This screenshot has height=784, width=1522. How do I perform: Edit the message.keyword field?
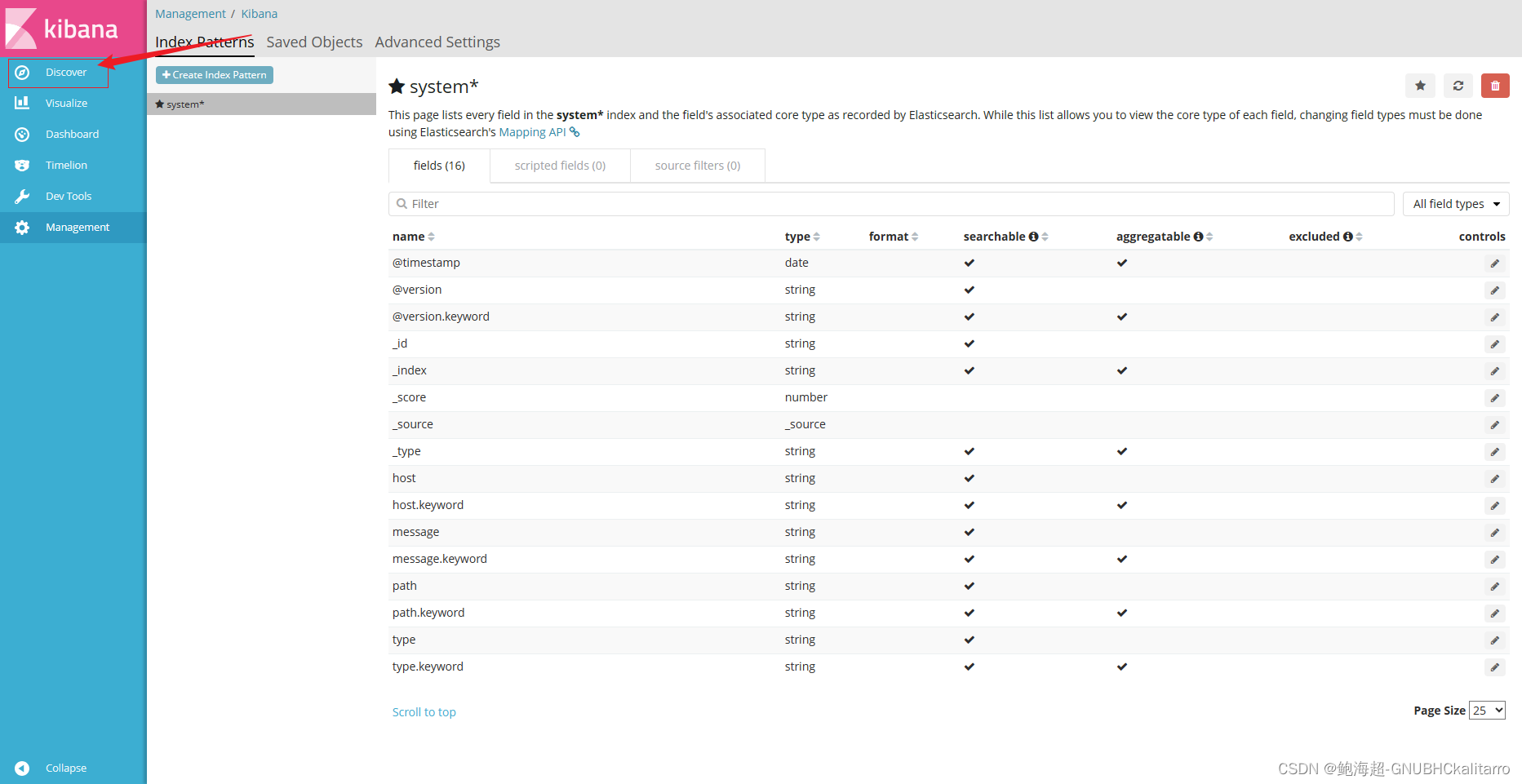click(1494, 560)
